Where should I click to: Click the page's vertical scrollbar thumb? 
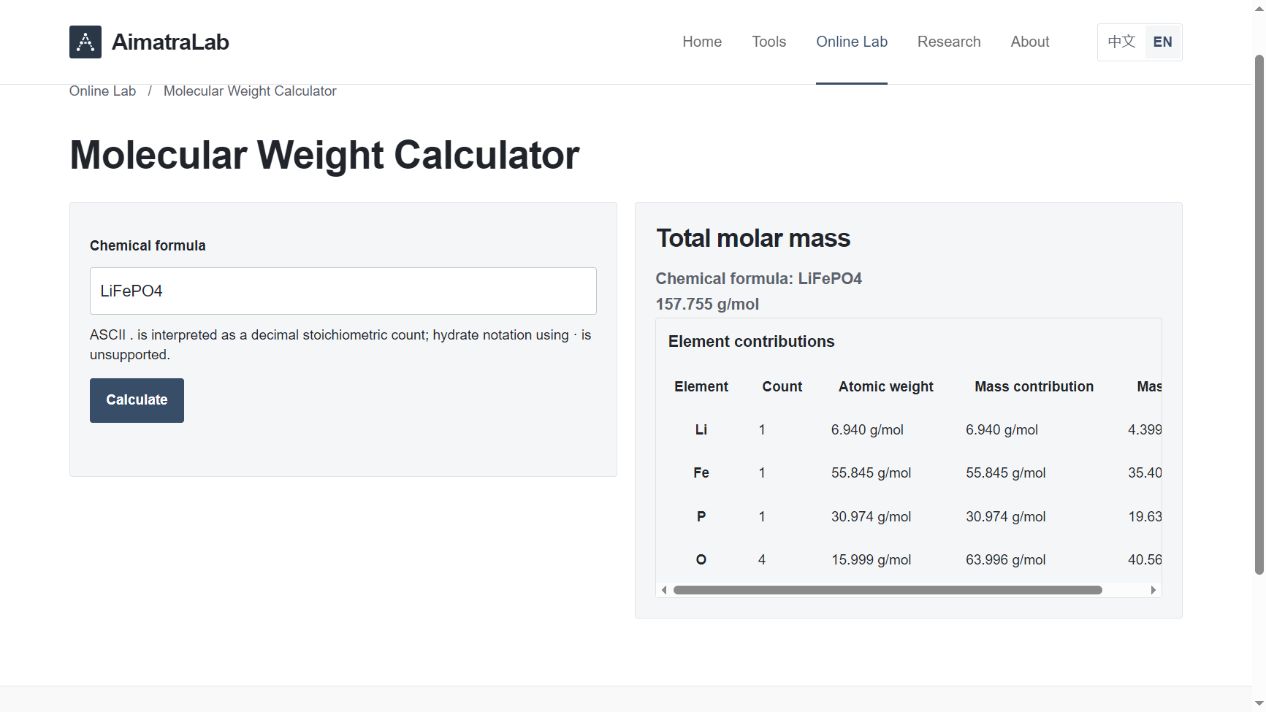coord(1259,315)
